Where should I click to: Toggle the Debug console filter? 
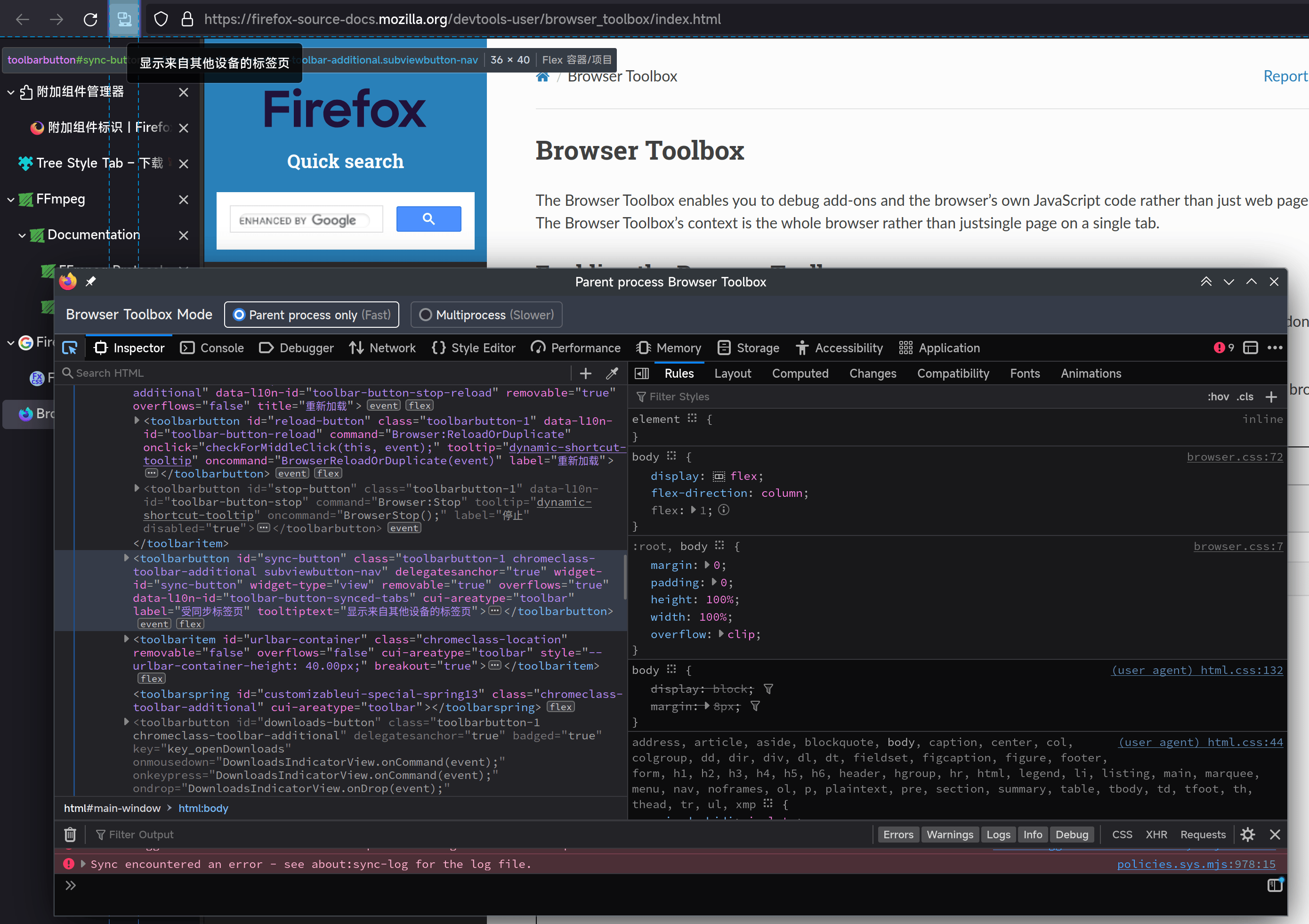[x=1072, y=835]
